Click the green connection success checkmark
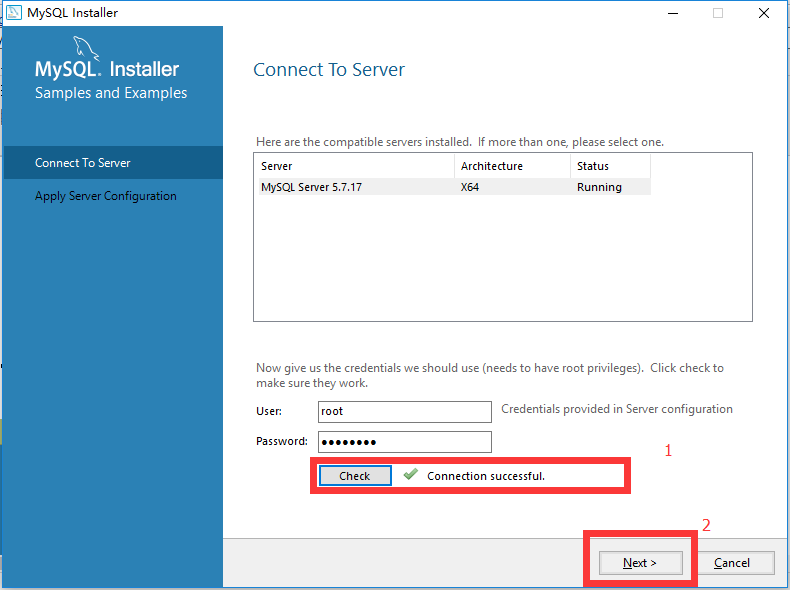The width and height of the screenshot is (790, 590). tap(411, 474)
